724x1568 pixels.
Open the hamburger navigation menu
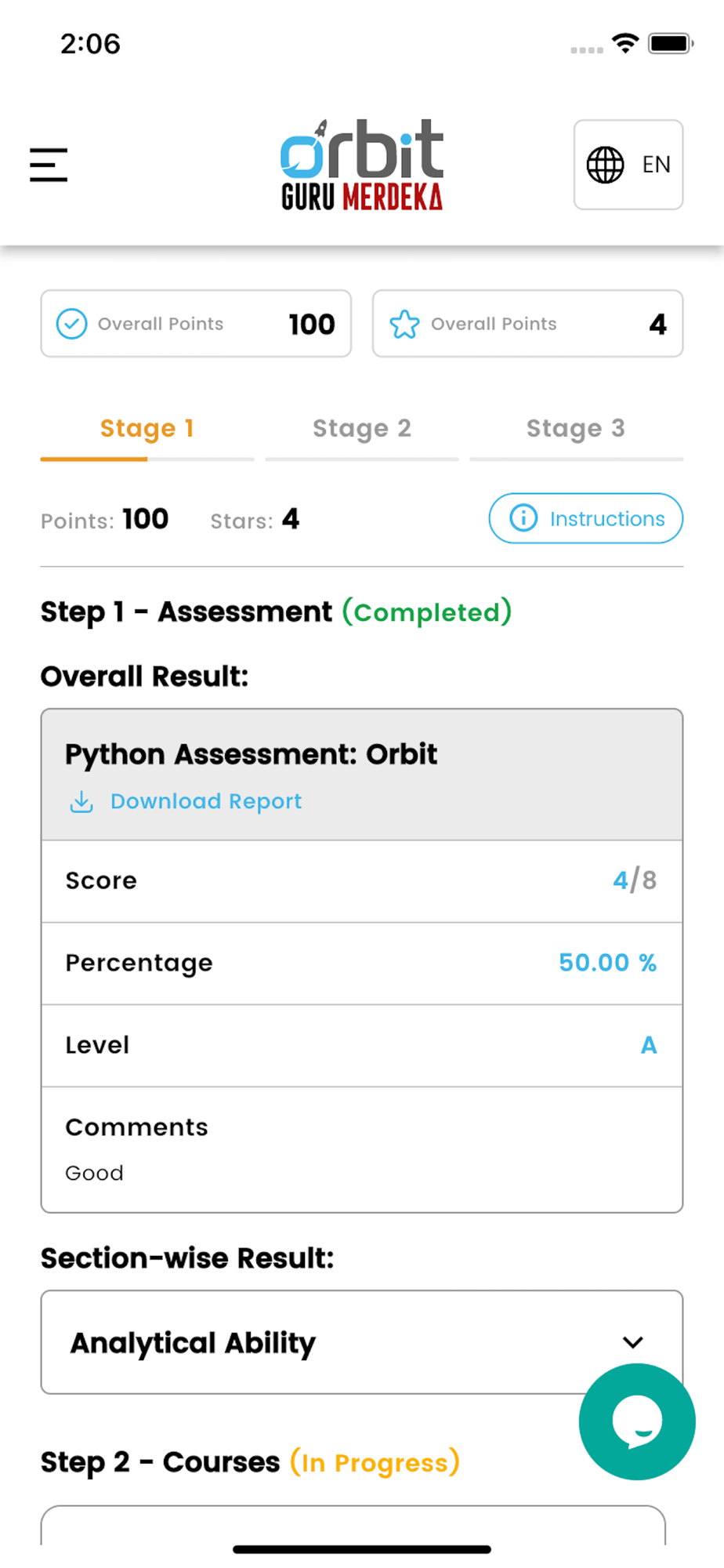pos(49,165)
